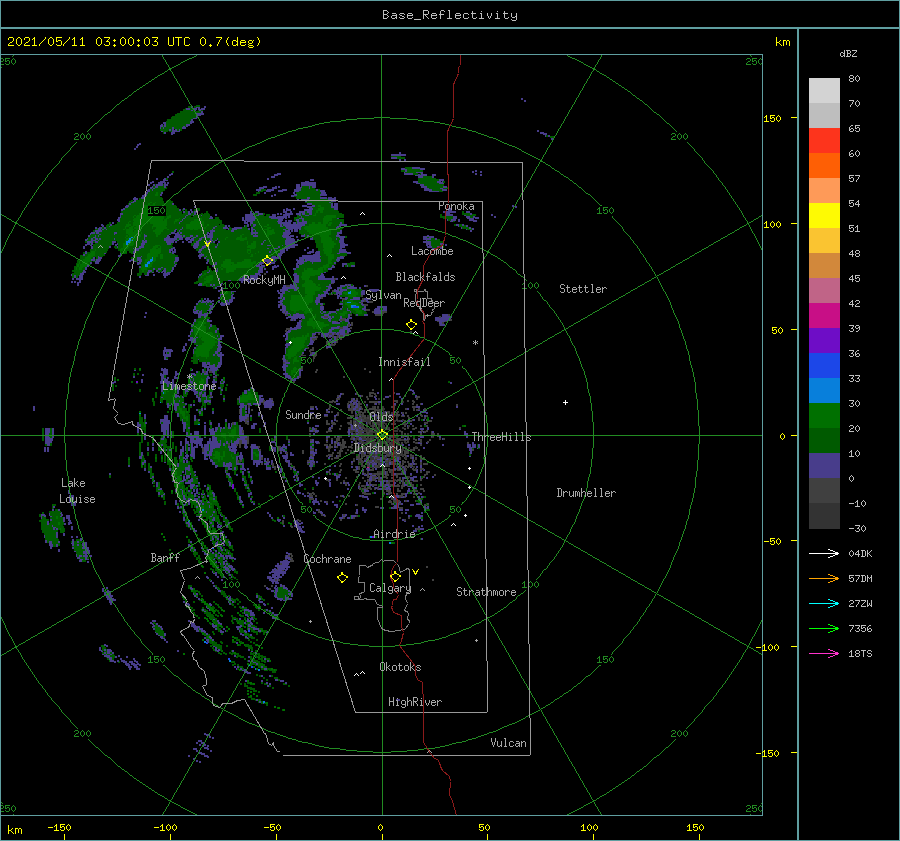Click the Strathmore city label

click(x=486, y=592)
